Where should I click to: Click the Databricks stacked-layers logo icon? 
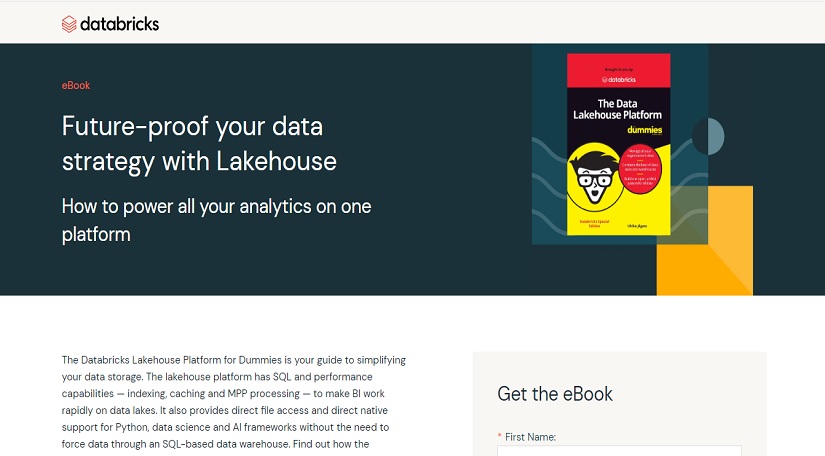coord(69,24)
